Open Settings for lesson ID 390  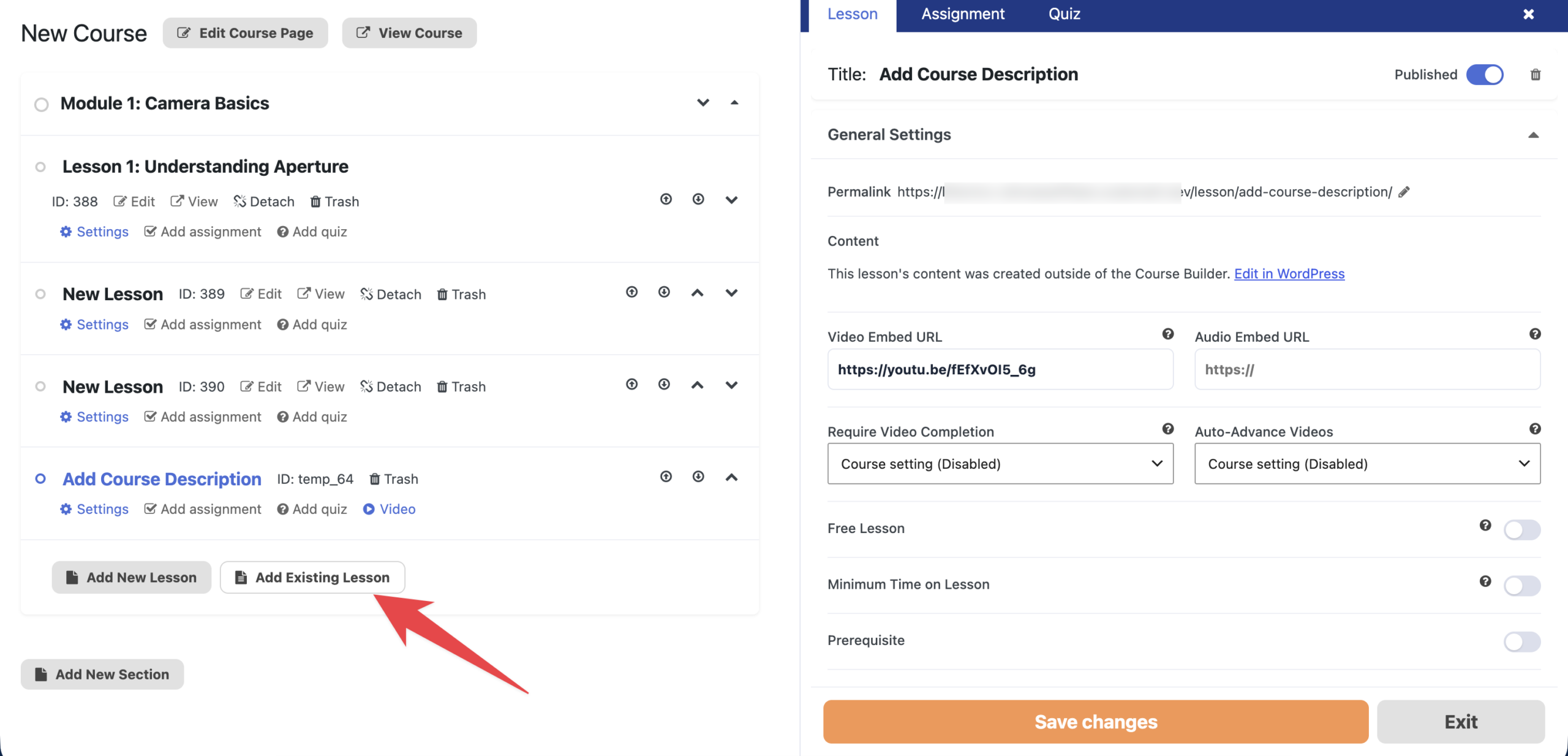click(94, 417)
